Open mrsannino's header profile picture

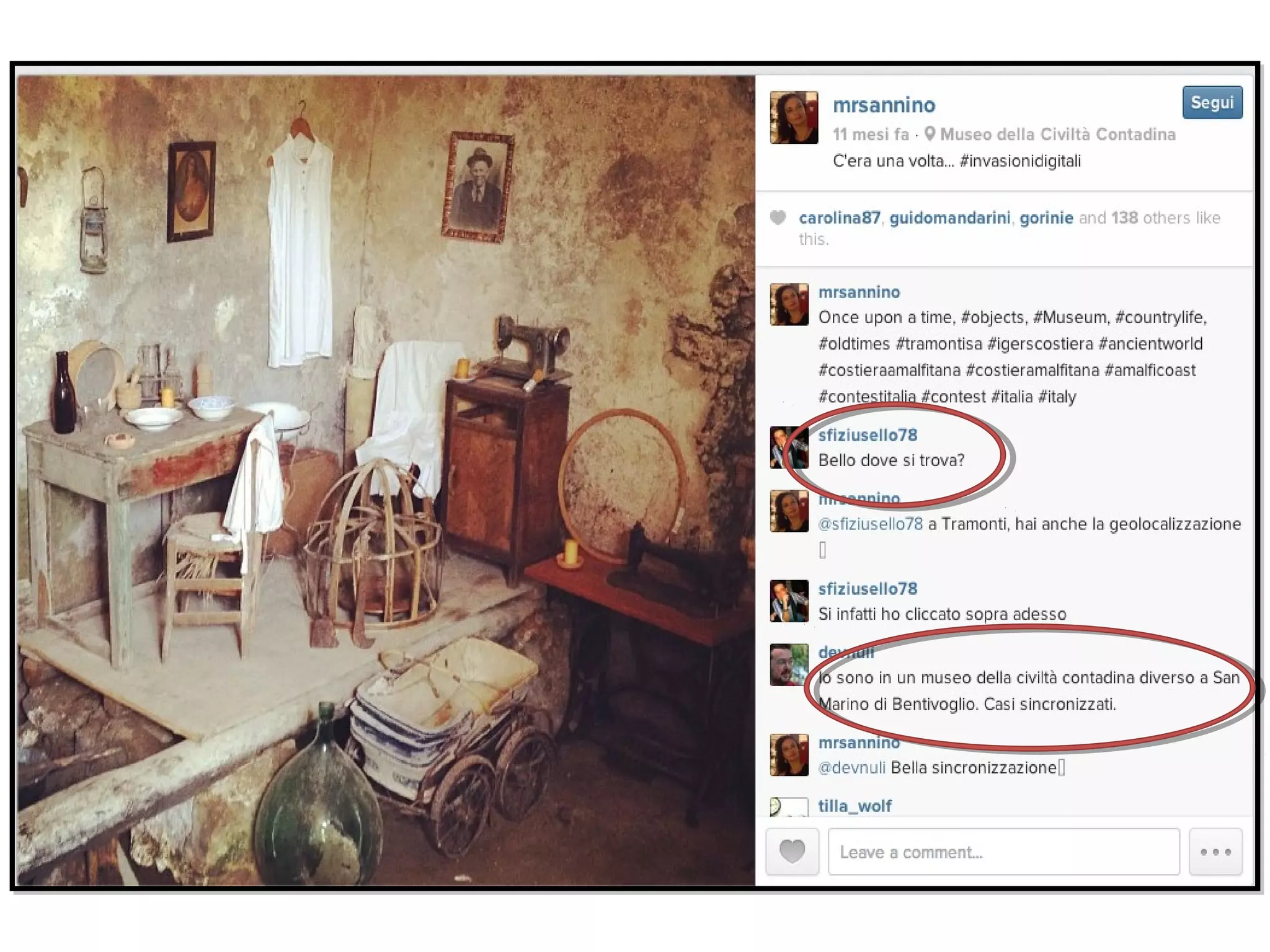794,118
